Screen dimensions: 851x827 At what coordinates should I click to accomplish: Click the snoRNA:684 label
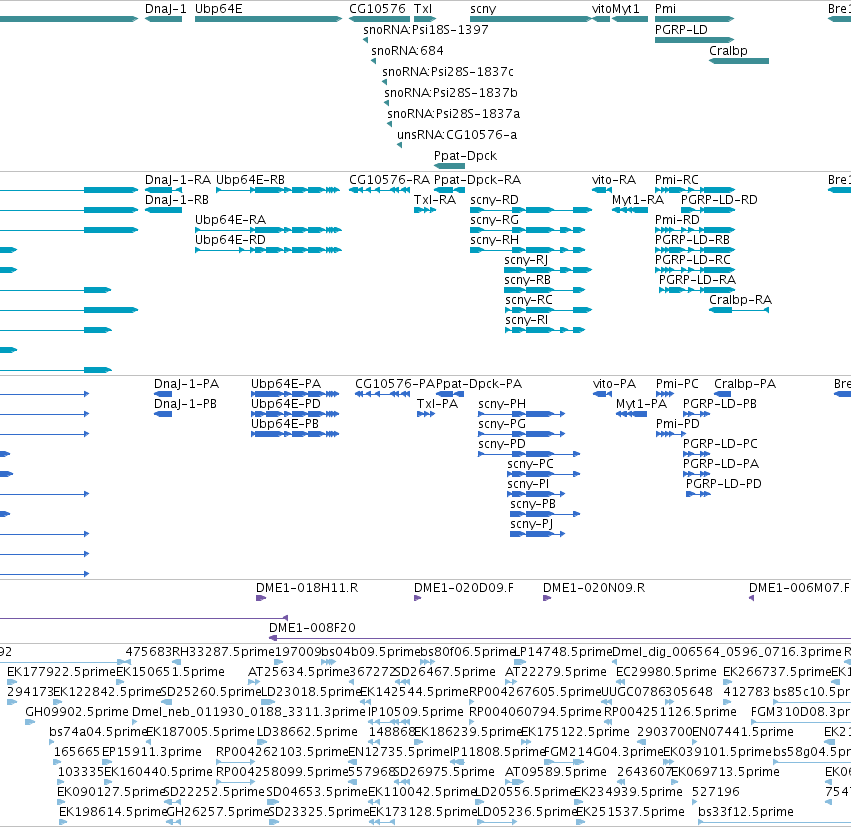[407, 50]
